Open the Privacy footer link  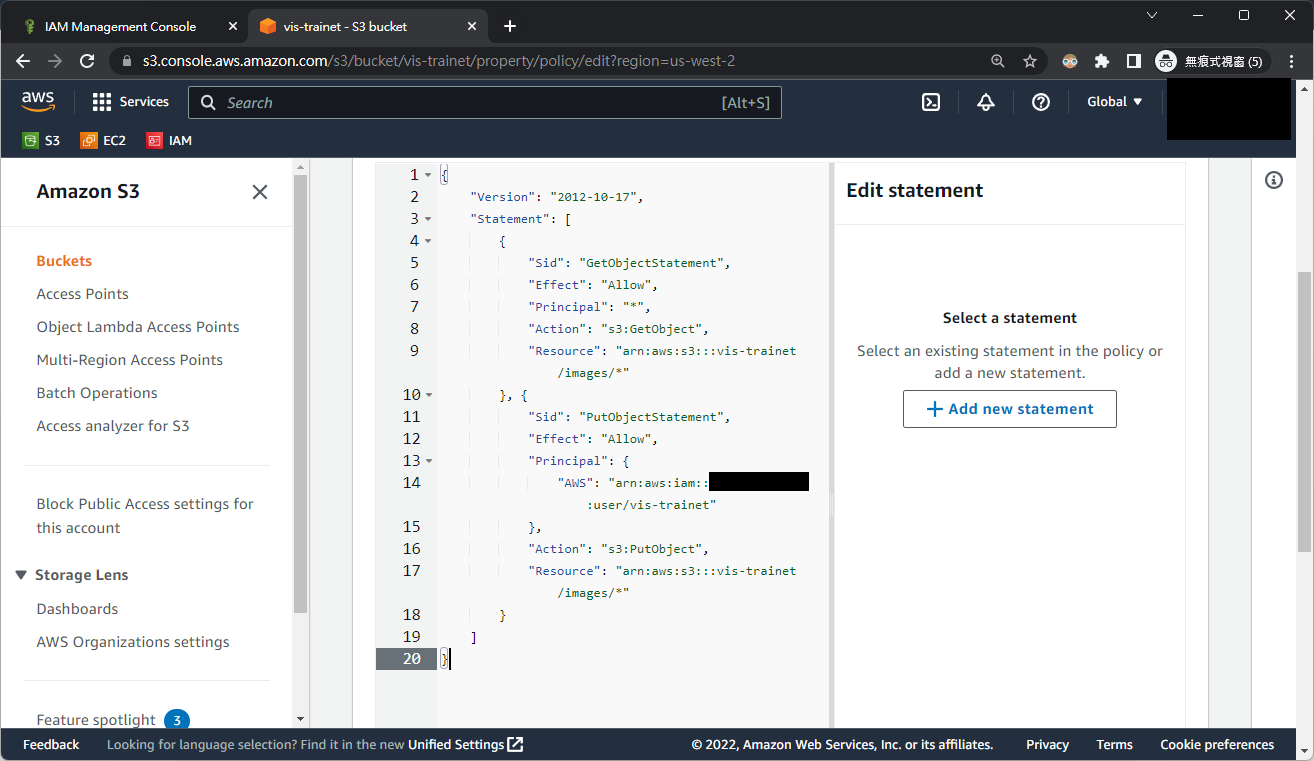tap(1047, 745)
